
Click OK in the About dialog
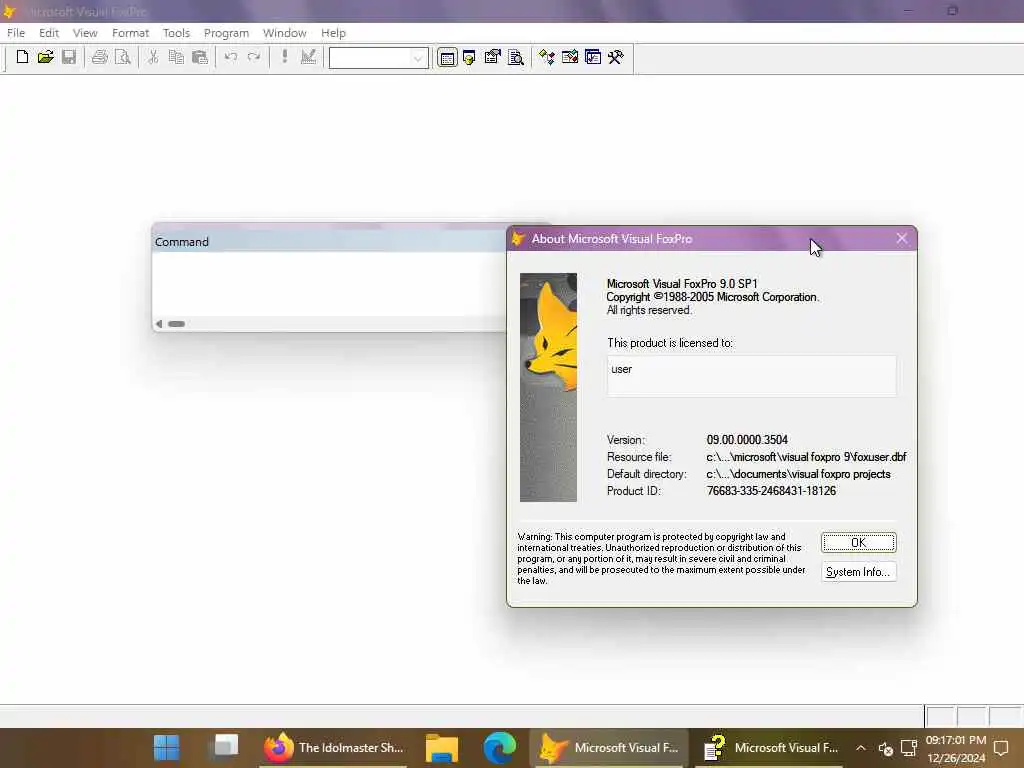858,543
